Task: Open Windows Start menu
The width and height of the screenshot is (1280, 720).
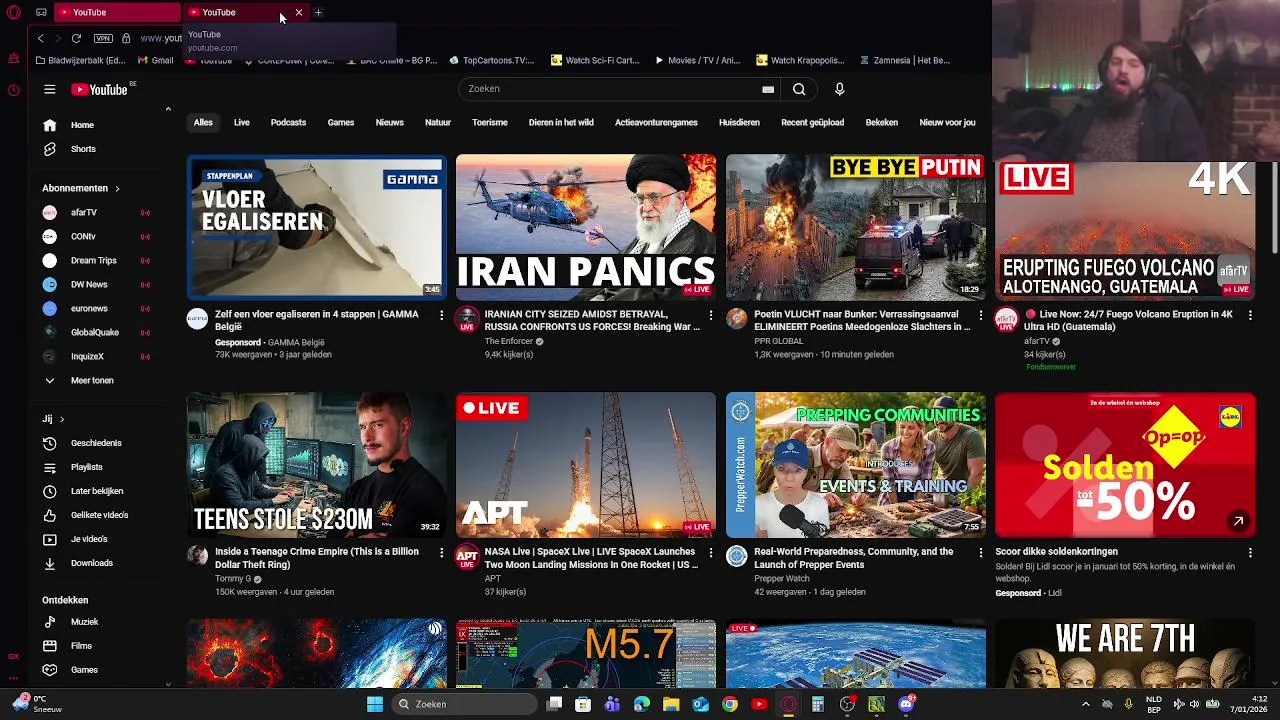Action: tap(374, 704)
